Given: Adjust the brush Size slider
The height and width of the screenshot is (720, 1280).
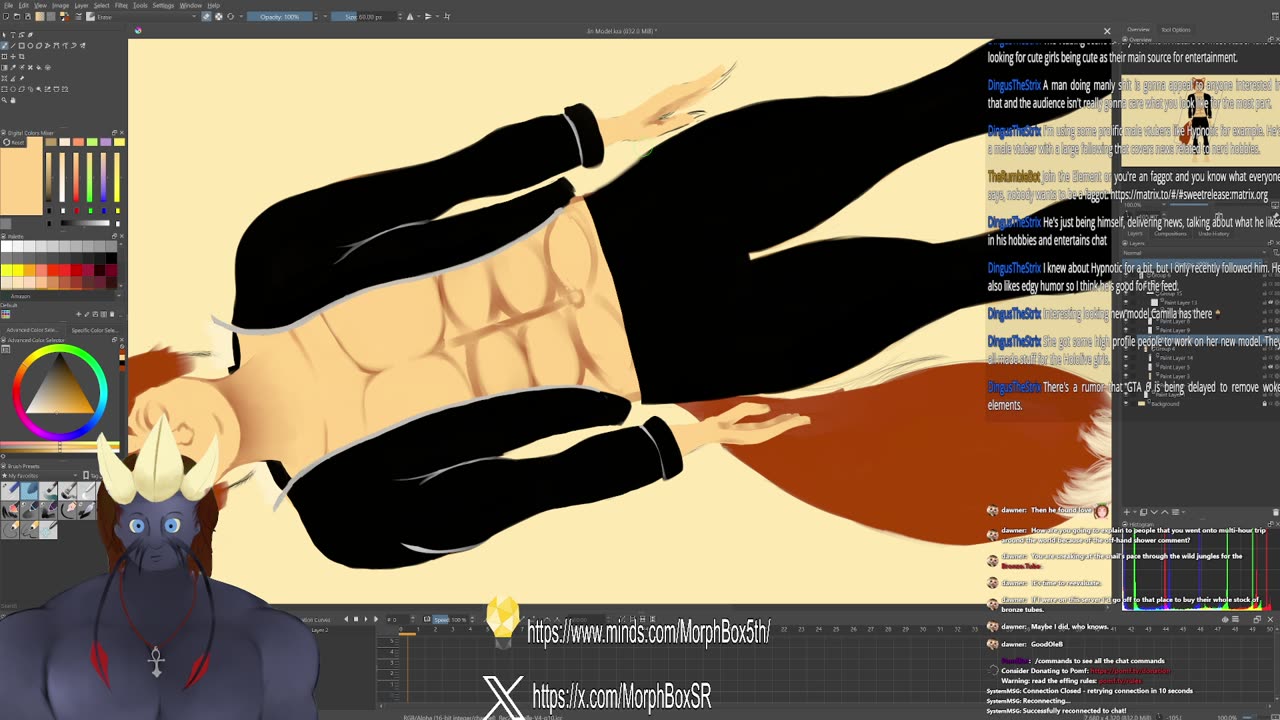Looking at the screenshot, I should point(366,17).
